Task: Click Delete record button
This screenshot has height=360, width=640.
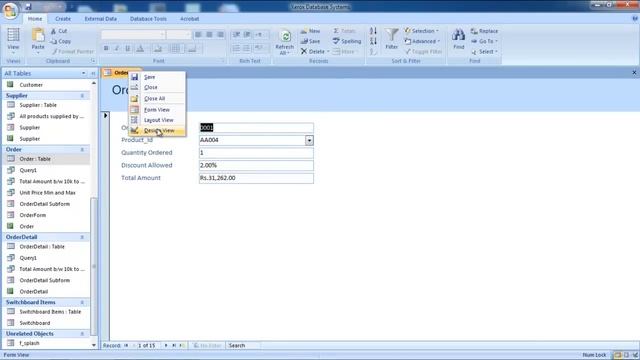Action: tap(314, 51)
